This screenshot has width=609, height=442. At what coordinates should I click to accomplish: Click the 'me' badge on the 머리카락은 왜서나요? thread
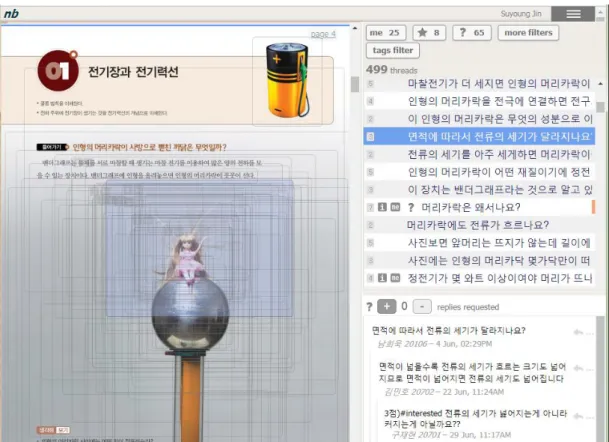point(395,207)
